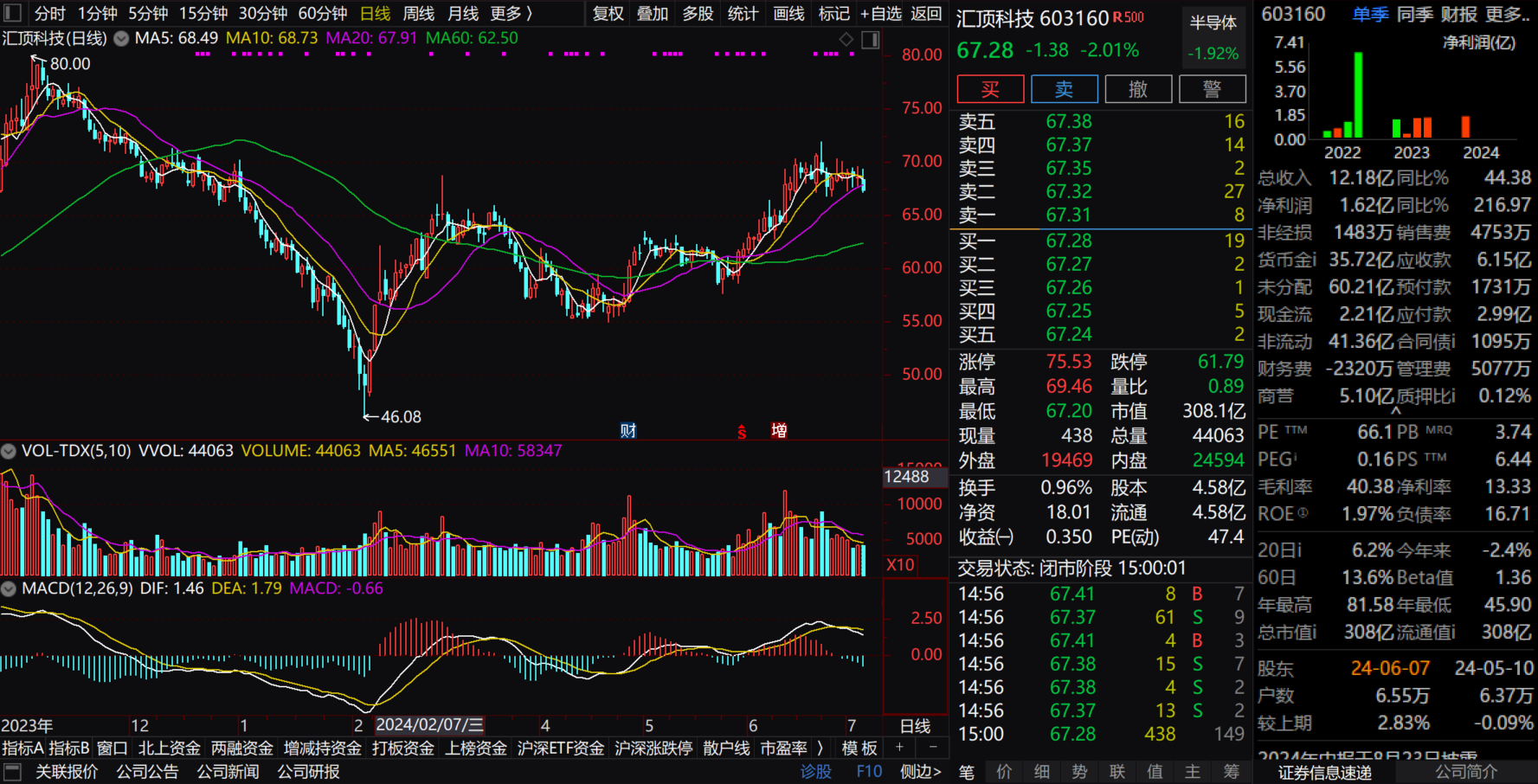Screen dimensions: 1538x784
Task: Click the minus zoom-out button
Action: coord(933,748)
